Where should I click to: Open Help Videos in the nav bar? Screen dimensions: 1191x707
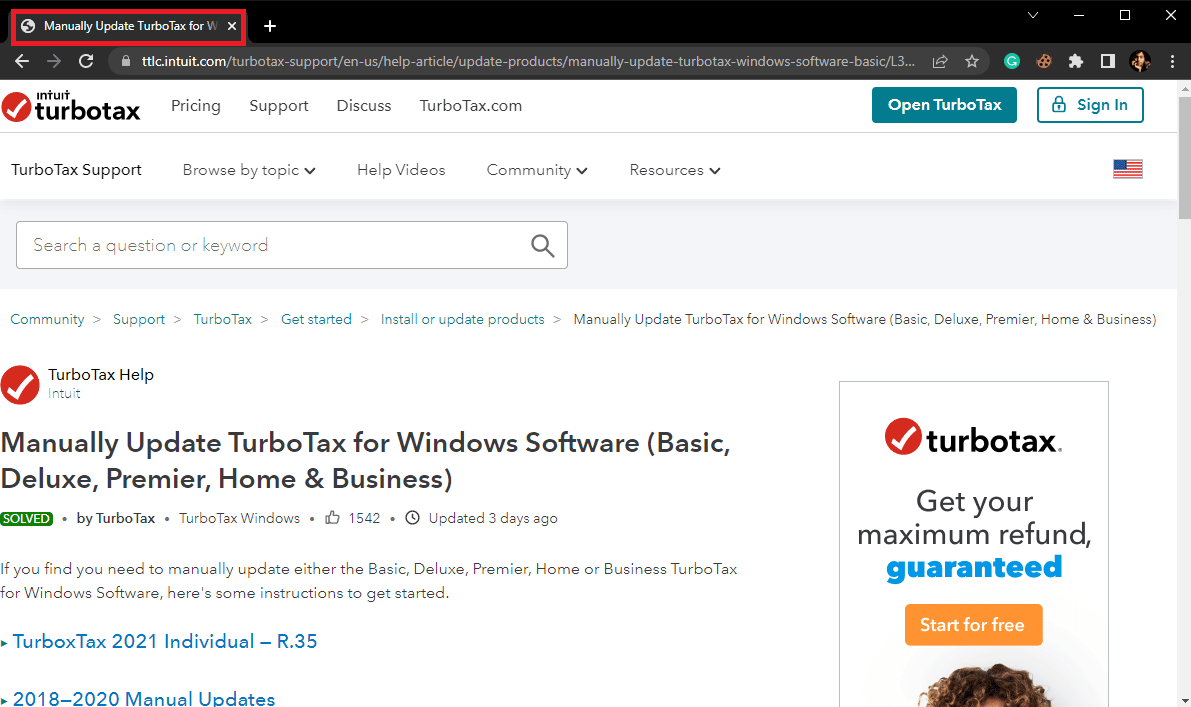pyautogui.click(x=401, y=170)
